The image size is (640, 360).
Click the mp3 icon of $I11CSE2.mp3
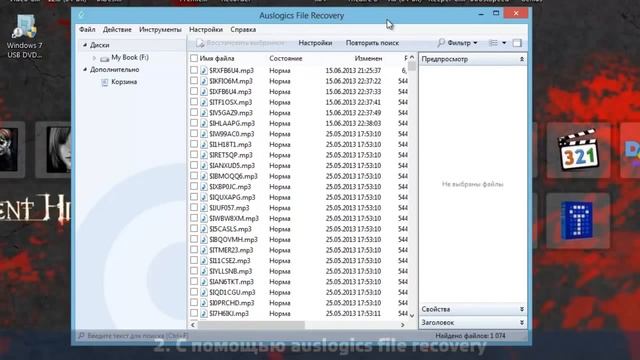(204, 260)
